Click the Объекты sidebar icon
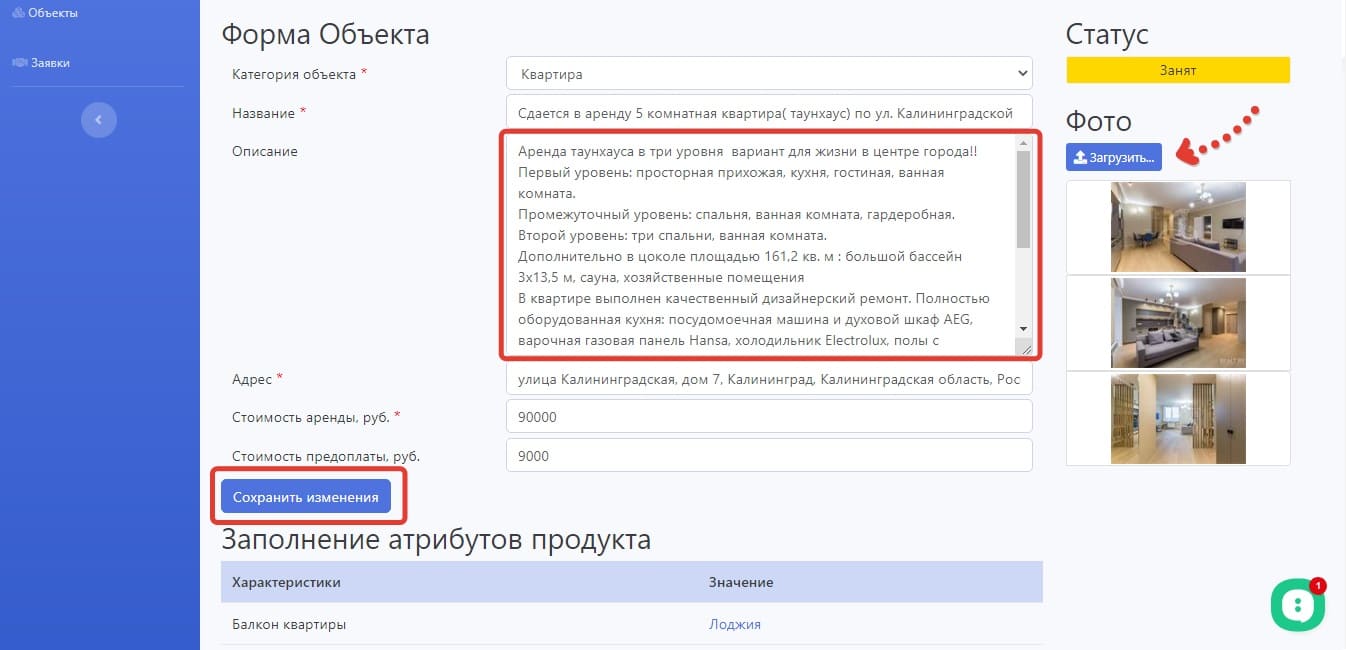Image resolution: width=1346 pixels, height=650 pixels. pyautogui.click(x=18, y=13)
